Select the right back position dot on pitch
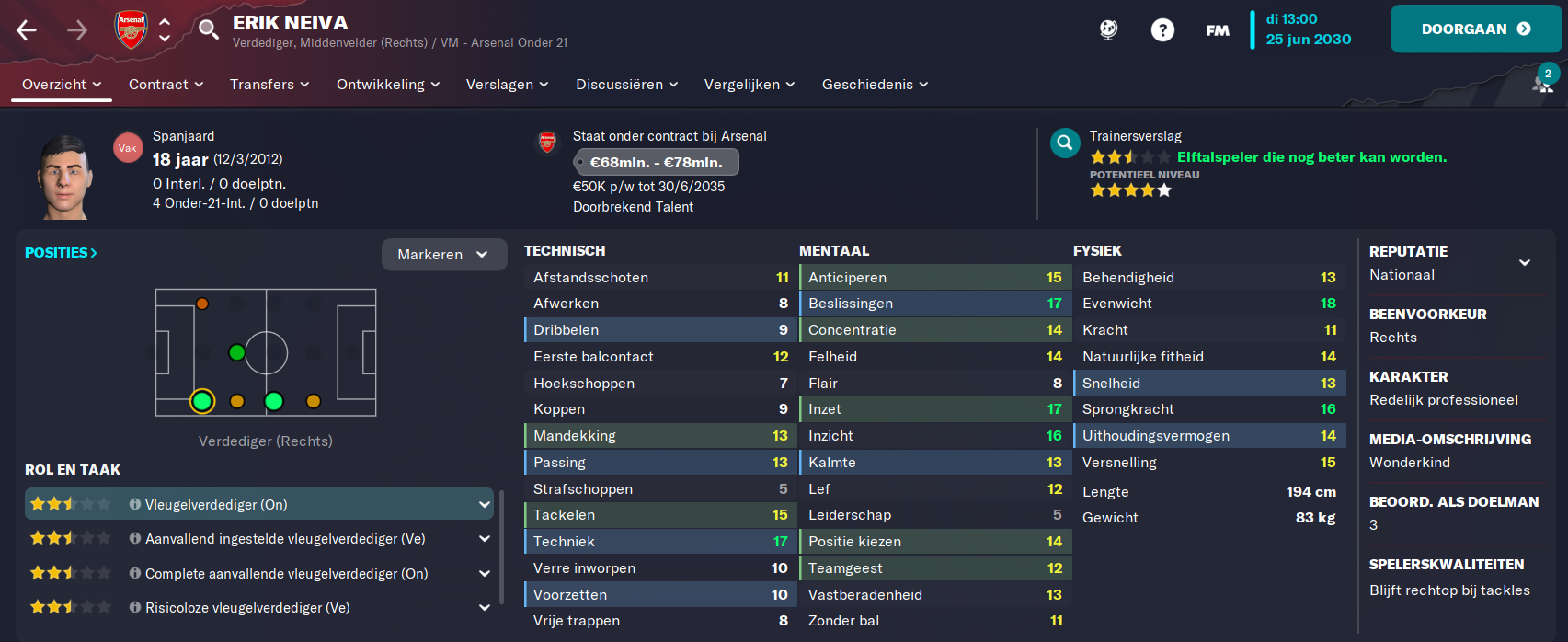This screenshot has height=642, width=1568. (202, 401)
